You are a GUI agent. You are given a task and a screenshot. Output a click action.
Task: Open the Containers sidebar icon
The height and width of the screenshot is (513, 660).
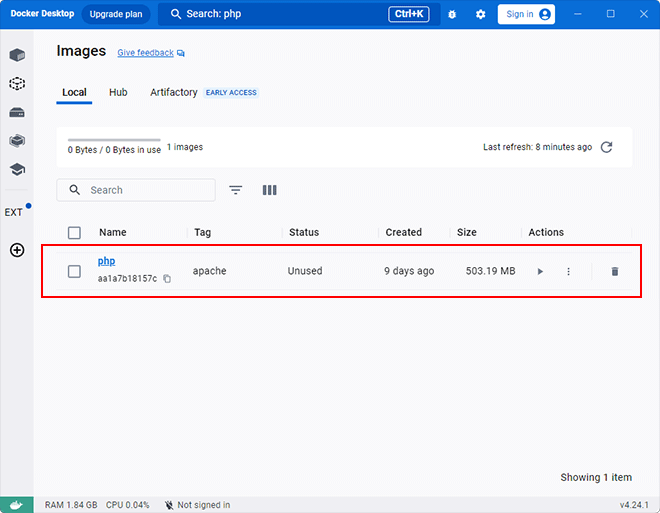tap(17, 55)
